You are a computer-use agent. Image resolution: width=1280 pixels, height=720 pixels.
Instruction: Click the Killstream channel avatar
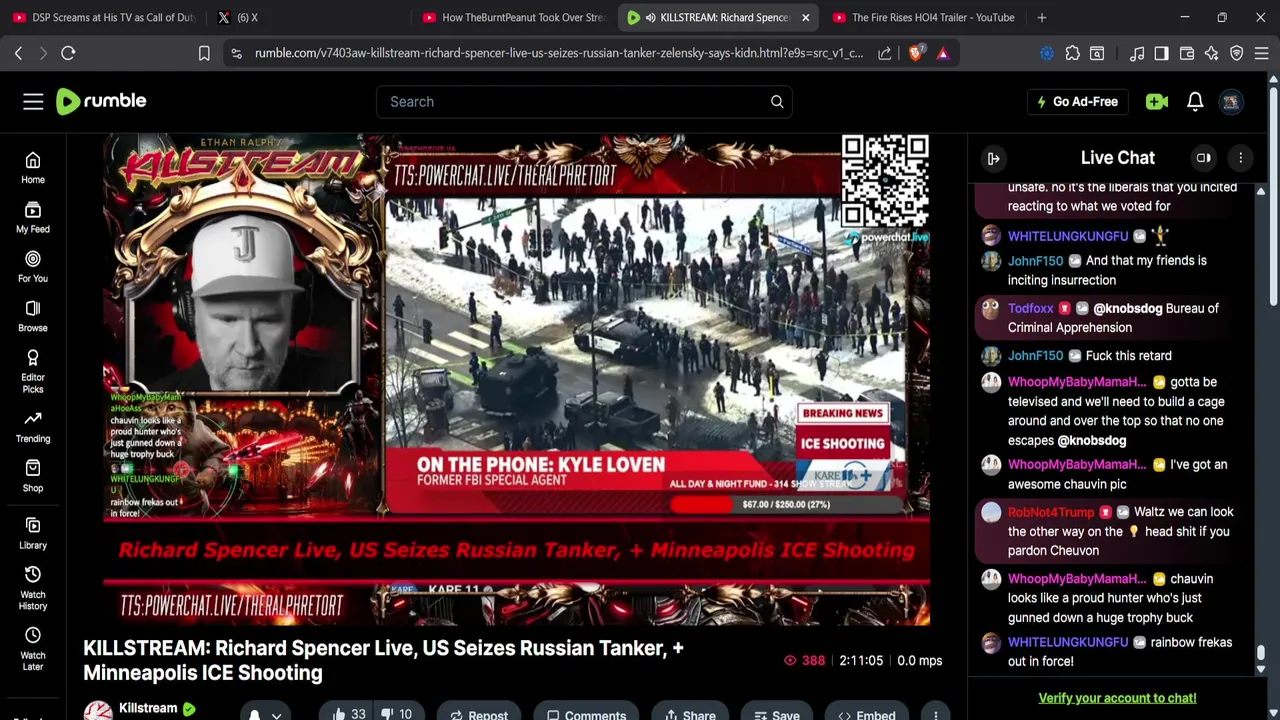coord(97,712)
